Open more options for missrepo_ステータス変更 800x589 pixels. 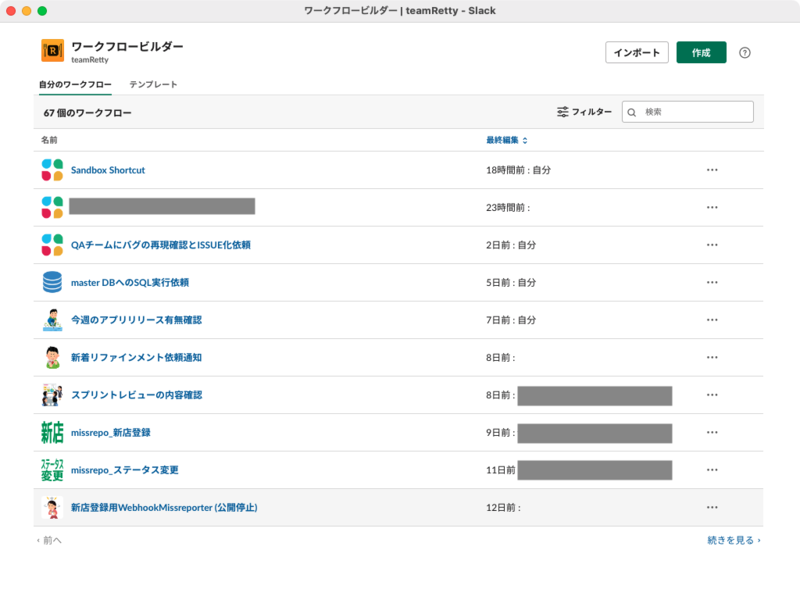(712, 470)
